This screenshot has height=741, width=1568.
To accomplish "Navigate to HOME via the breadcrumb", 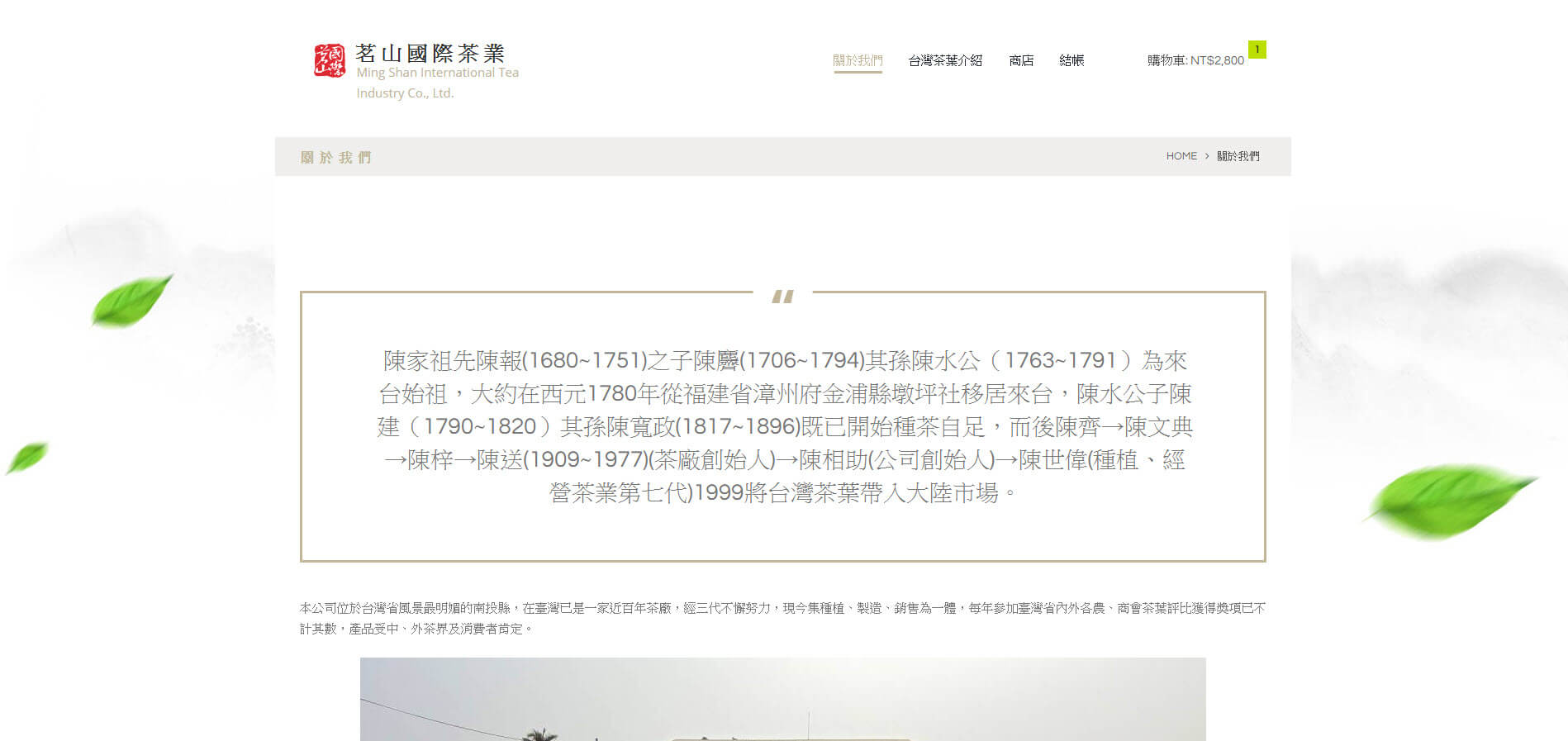I will tap(1181, 156).
